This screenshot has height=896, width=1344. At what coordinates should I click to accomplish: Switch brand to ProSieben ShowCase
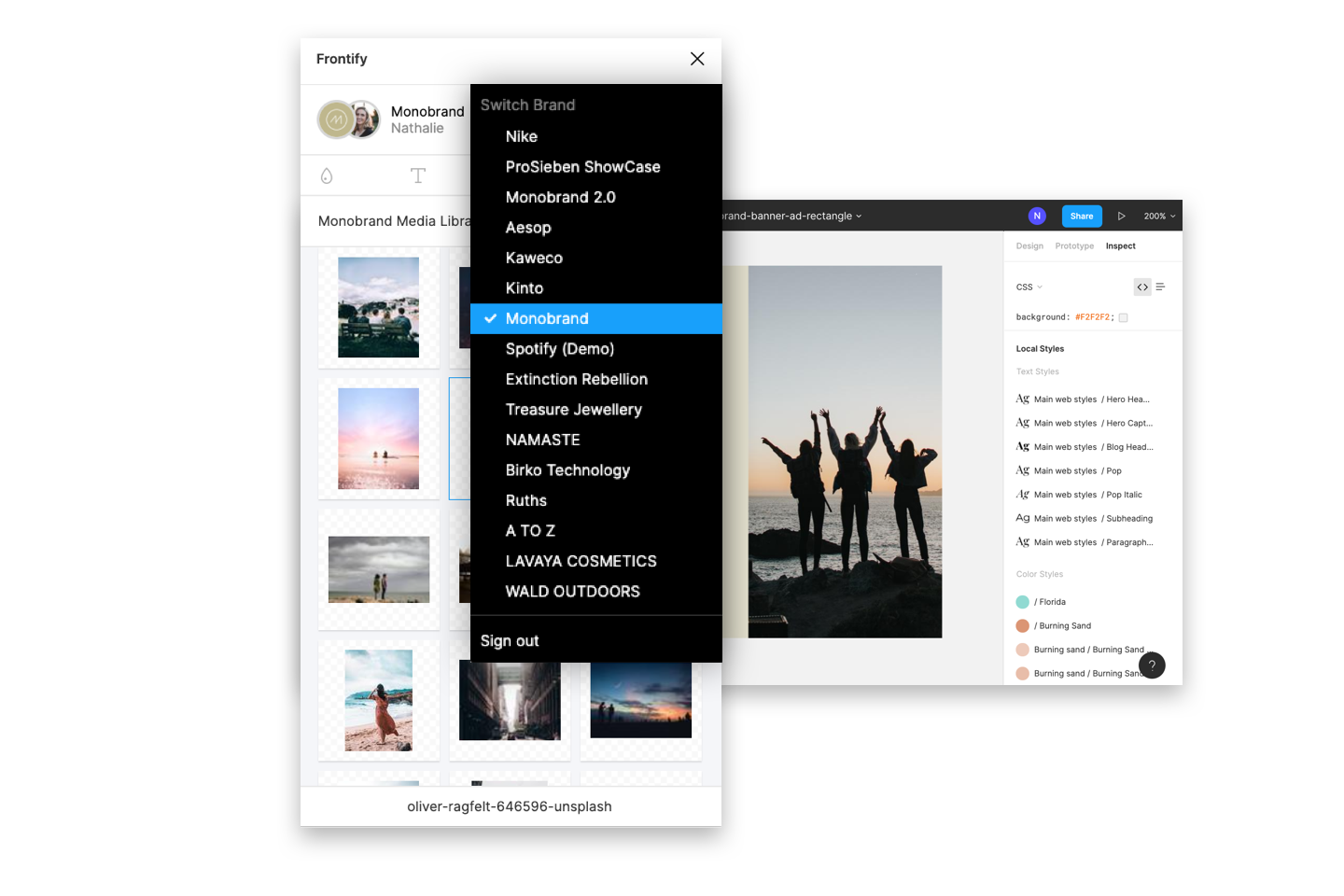pos(596,167)
